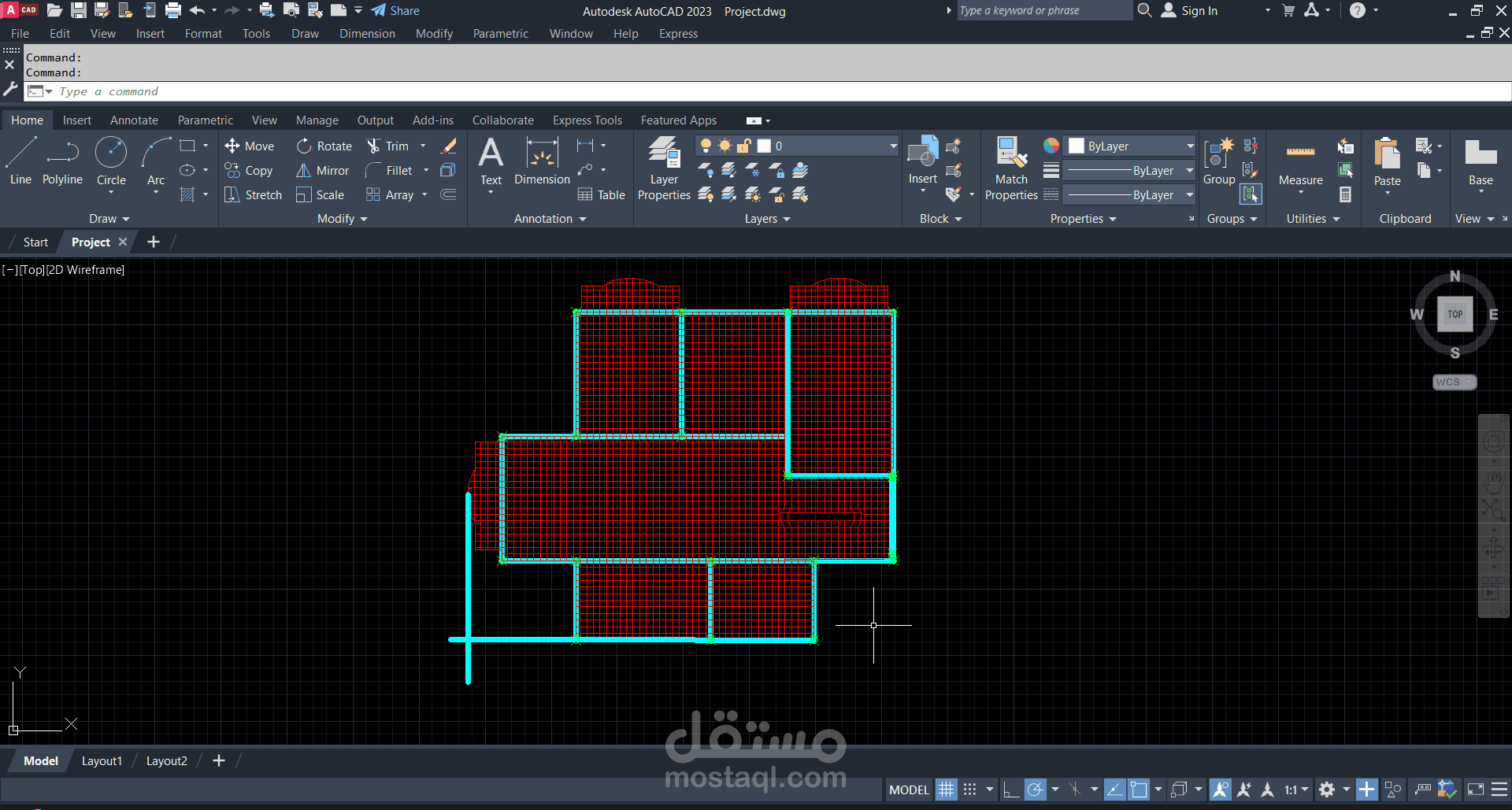
Task: Open the Express menu
Action: [x=678, y=33]
